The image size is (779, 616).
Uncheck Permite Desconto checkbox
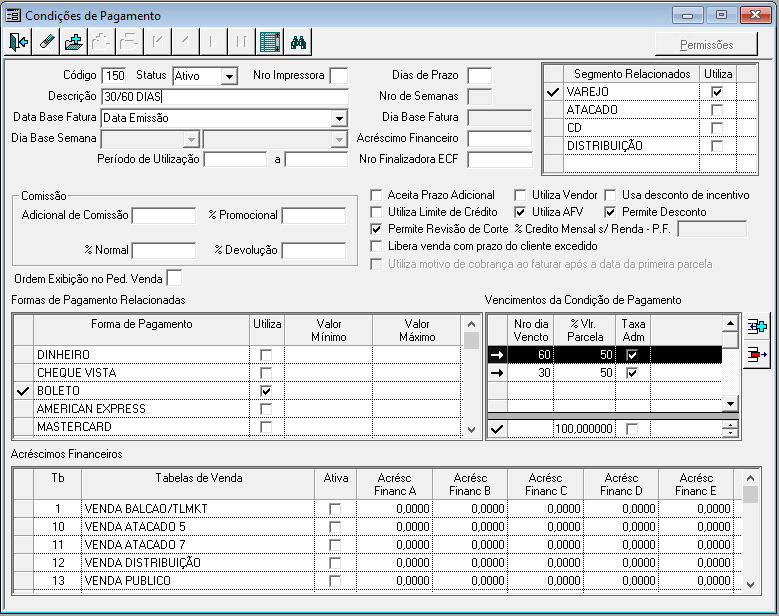tap(610, 212)
